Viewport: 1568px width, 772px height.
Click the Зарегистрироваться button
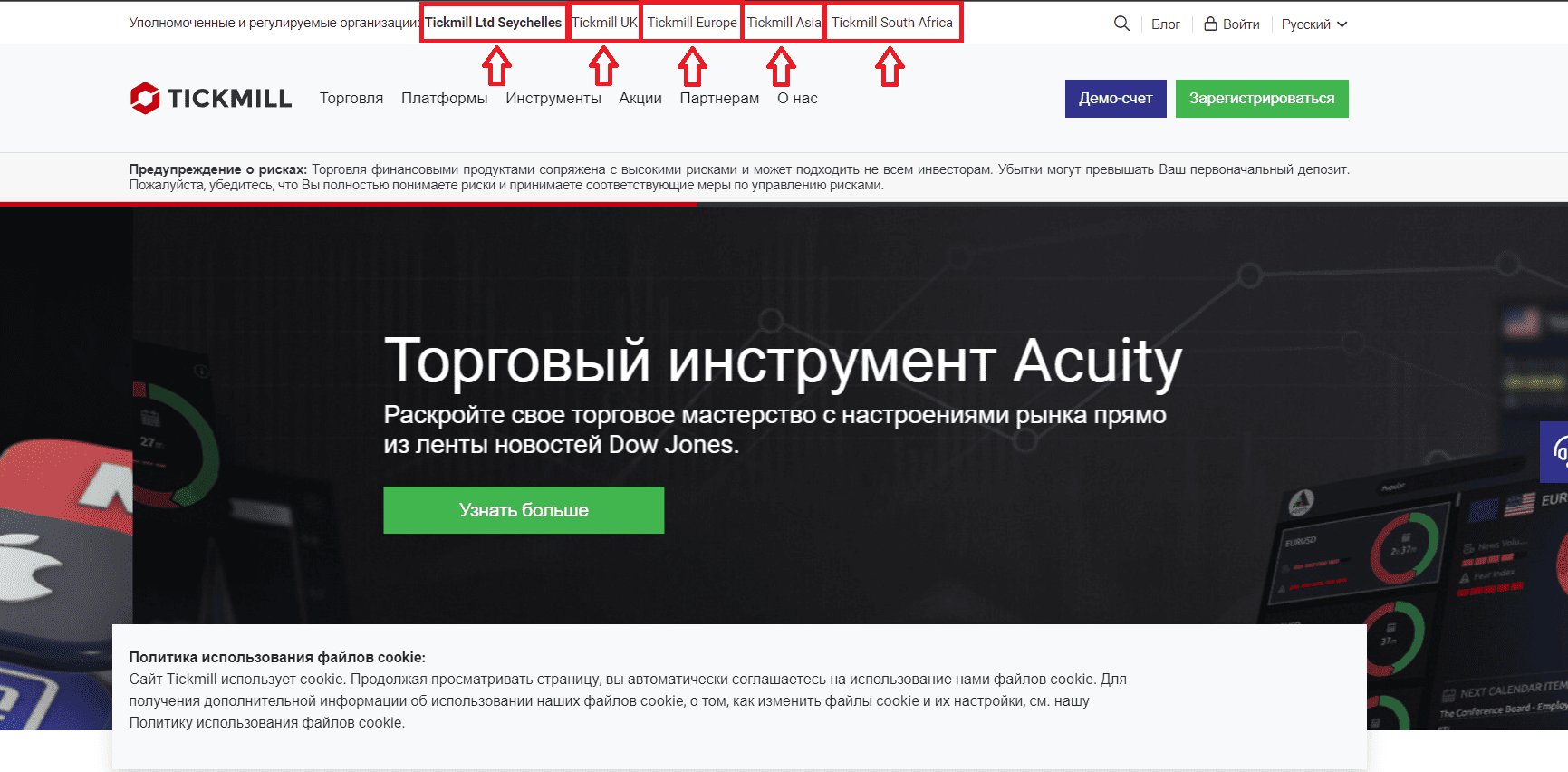click(x=1262, y=99)
